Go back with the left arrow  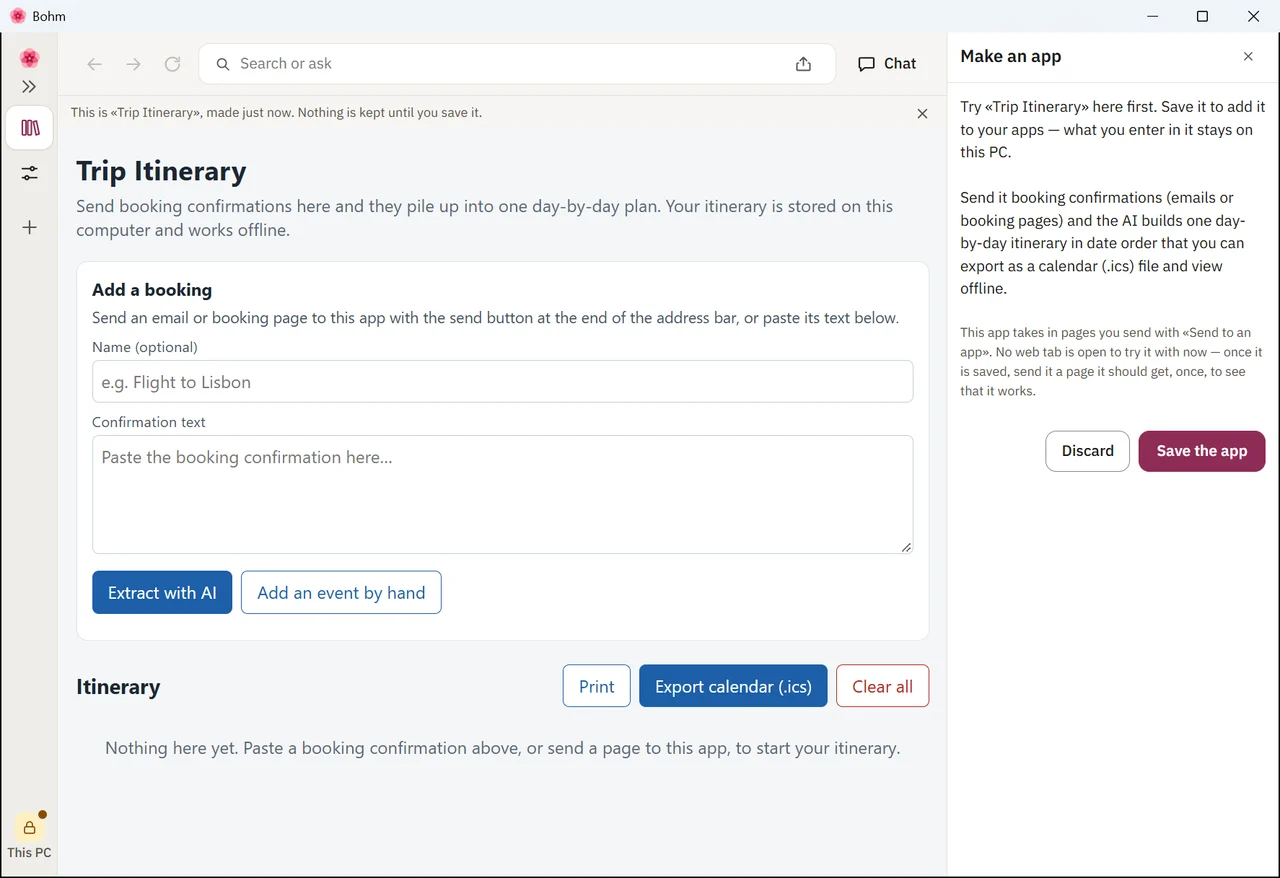click(94, 64)
